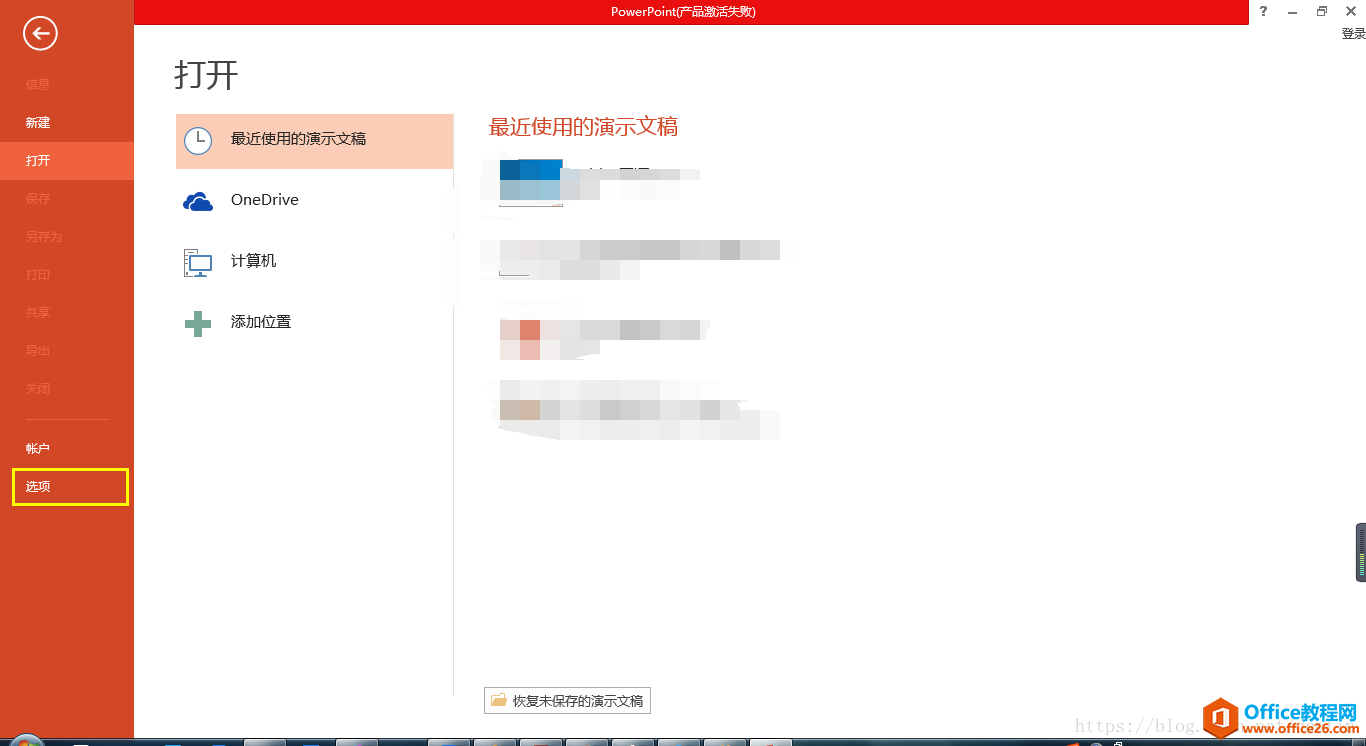Click the 登录 sign-in link

(1352, 32)
